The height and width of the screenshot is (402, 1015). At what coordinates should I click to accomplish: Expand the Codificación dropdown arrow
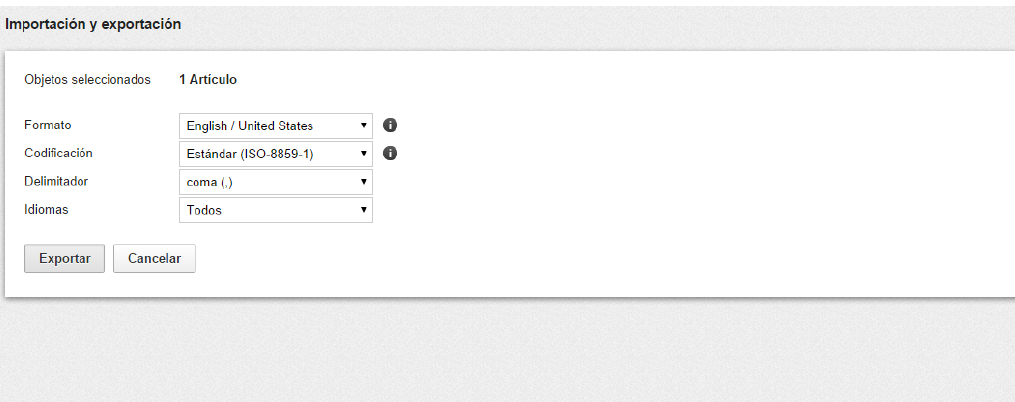(364, 154)
